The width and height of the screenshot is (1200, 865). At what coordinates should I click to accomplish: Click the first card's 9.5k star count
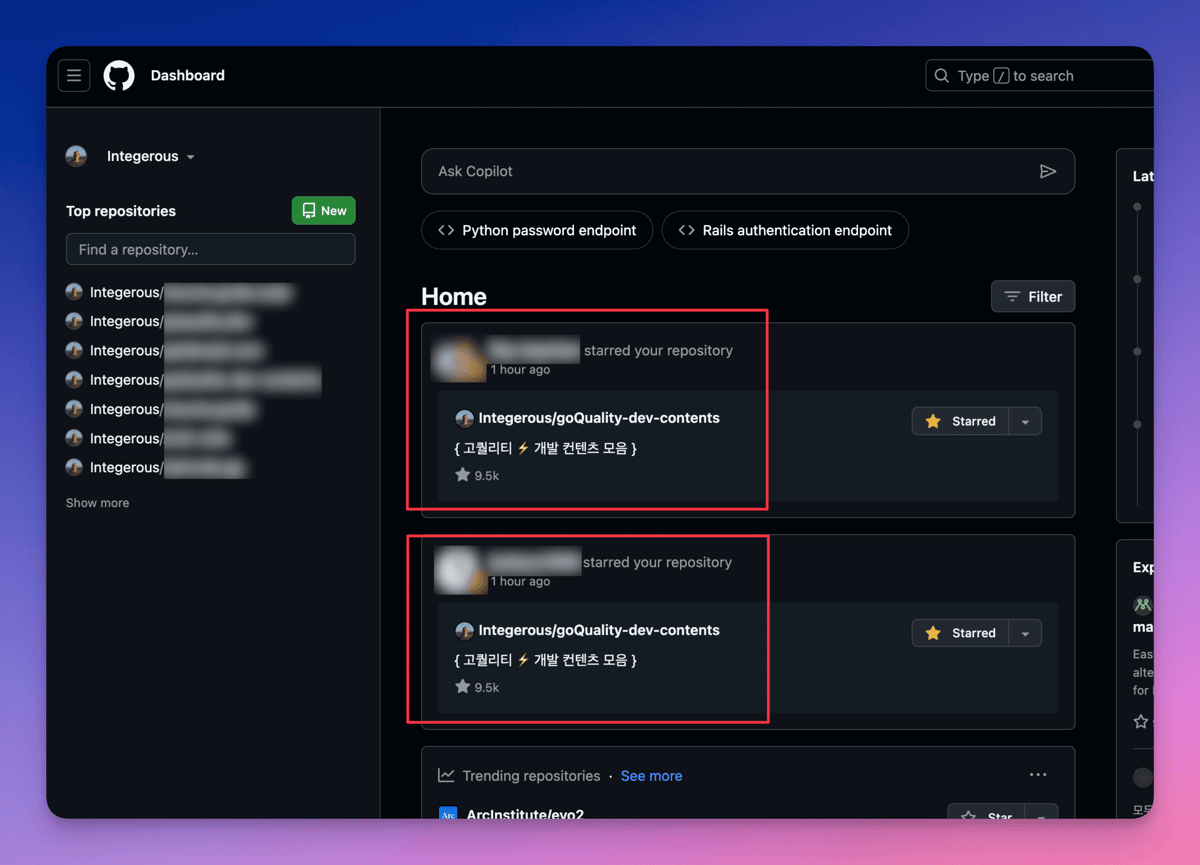coord(477,476)
